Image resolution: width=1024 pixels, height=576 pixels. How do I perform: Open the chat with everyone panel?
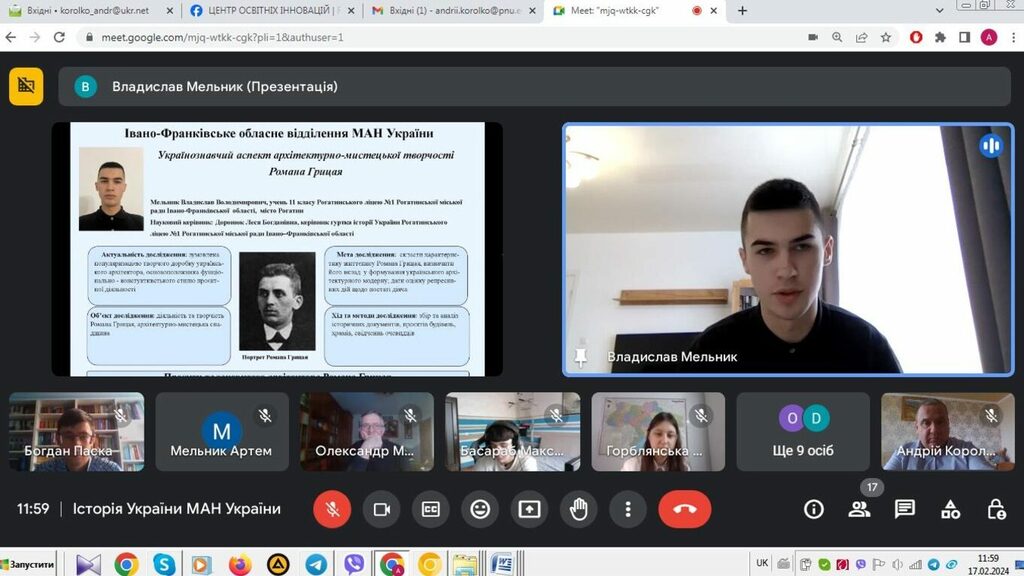pyautogui.click(x=905, y=509)
